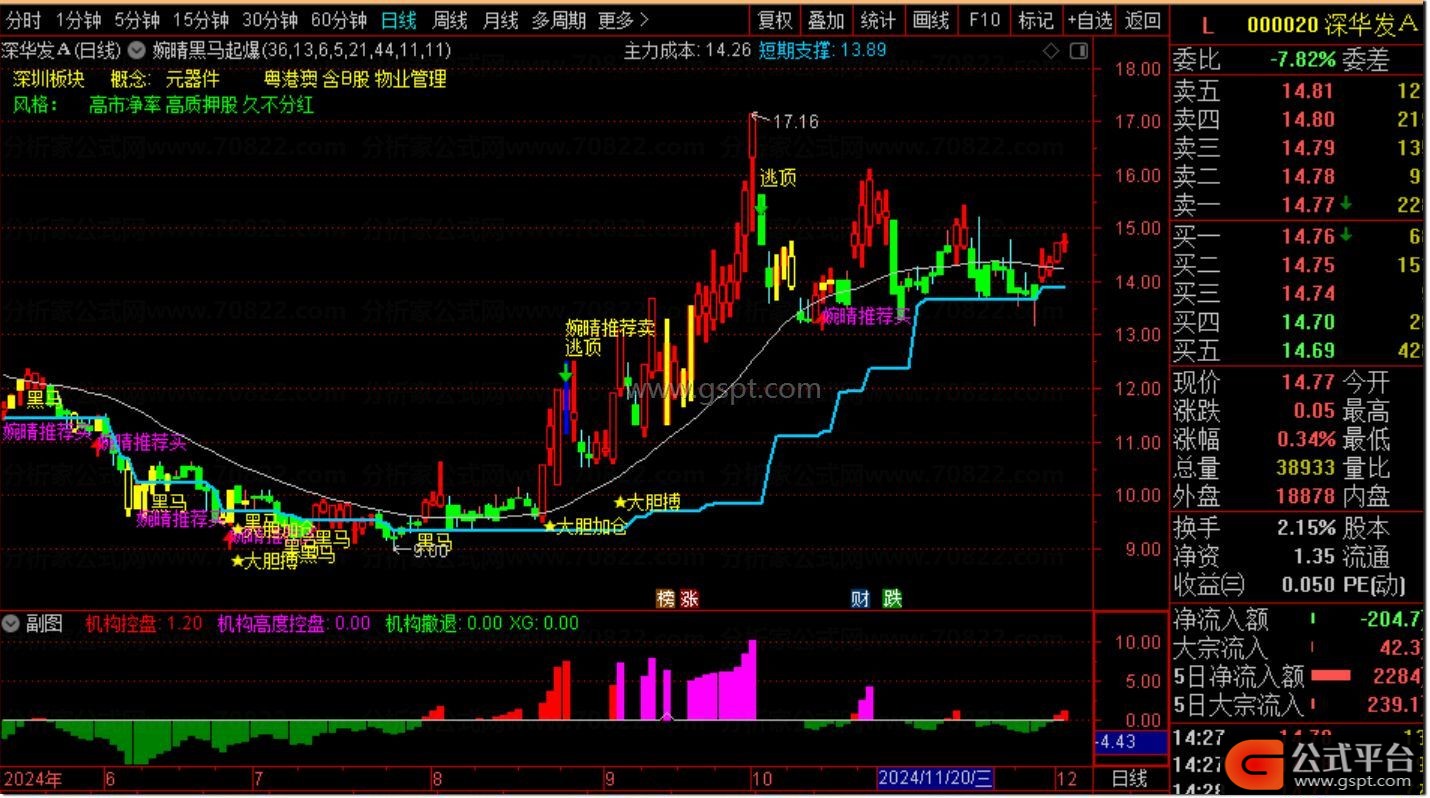Screen dimensions: 1430x798
Task: Click the 17.16 high price label
Action: (796, 122)
